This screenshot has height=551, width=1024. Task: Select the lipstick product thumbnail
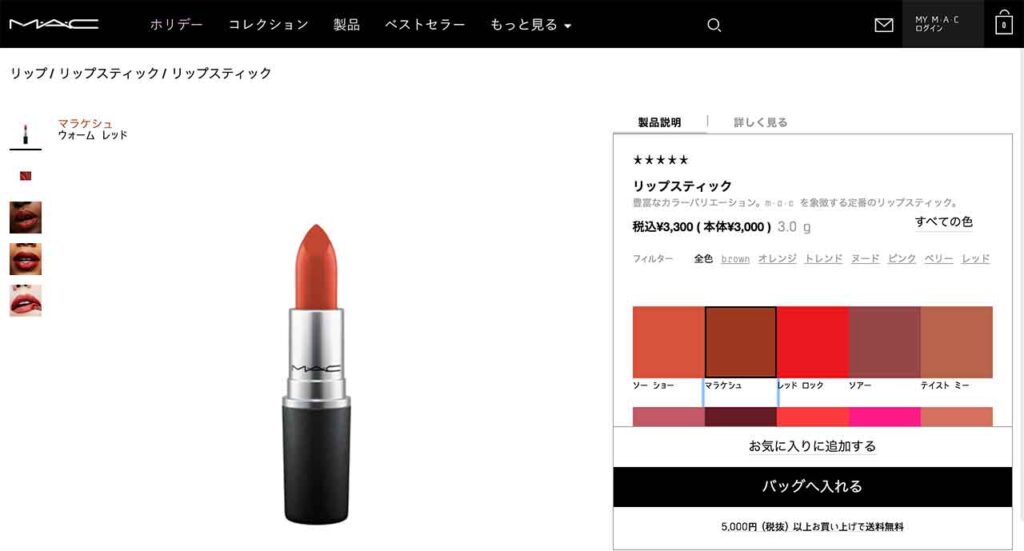[x=25, y=134]
